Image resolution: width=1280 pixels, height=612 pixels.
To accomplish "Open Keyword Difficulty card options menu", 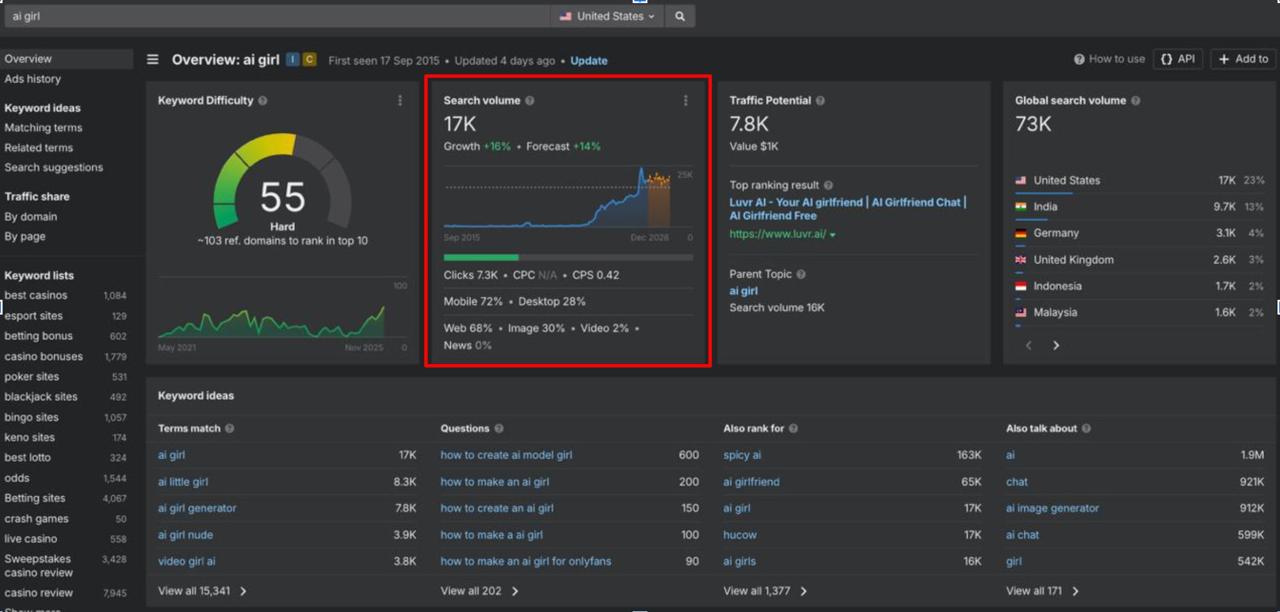I will click(400, 101).
